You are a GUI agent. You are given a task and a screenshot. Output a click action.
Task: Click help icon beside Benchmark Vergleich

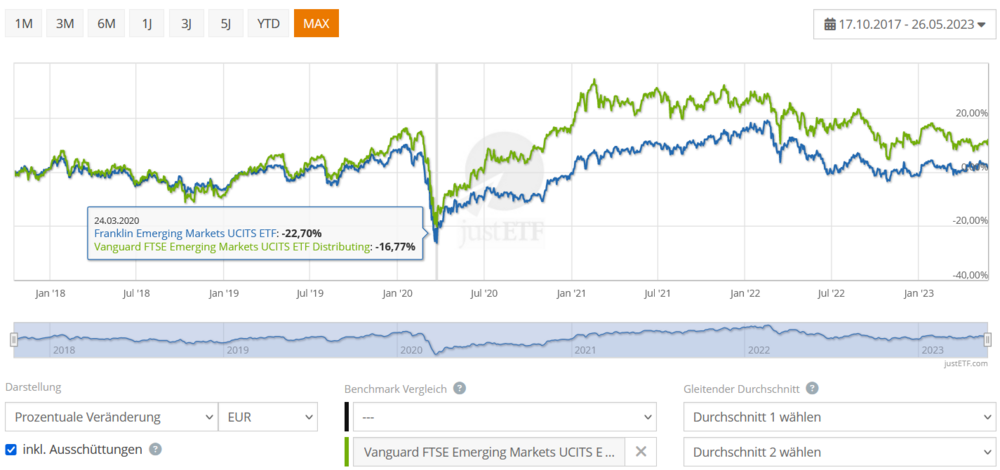pos(459,388)
